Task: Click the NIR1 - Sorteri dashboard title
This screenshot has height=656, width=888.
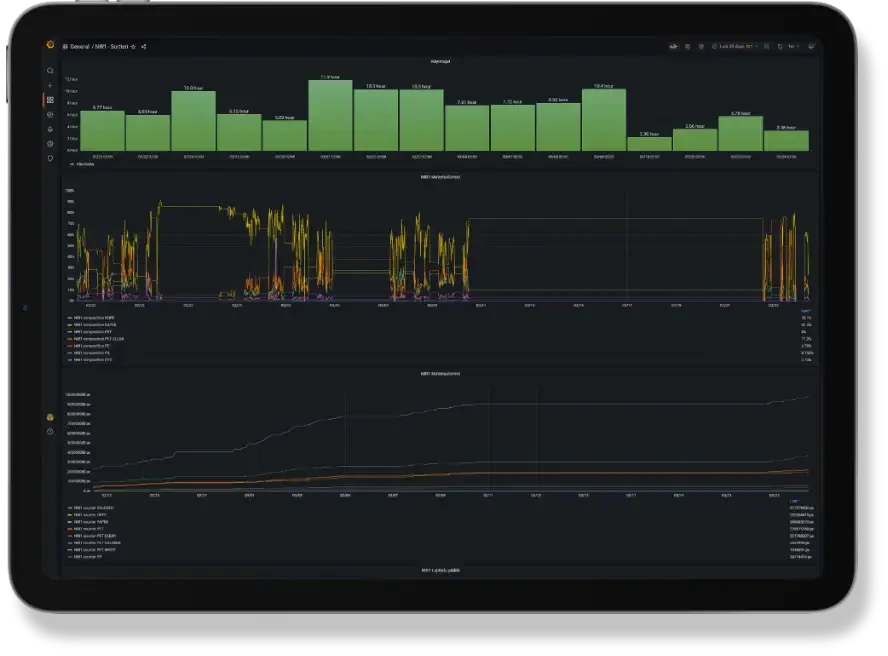Action: tap(112, 47)
